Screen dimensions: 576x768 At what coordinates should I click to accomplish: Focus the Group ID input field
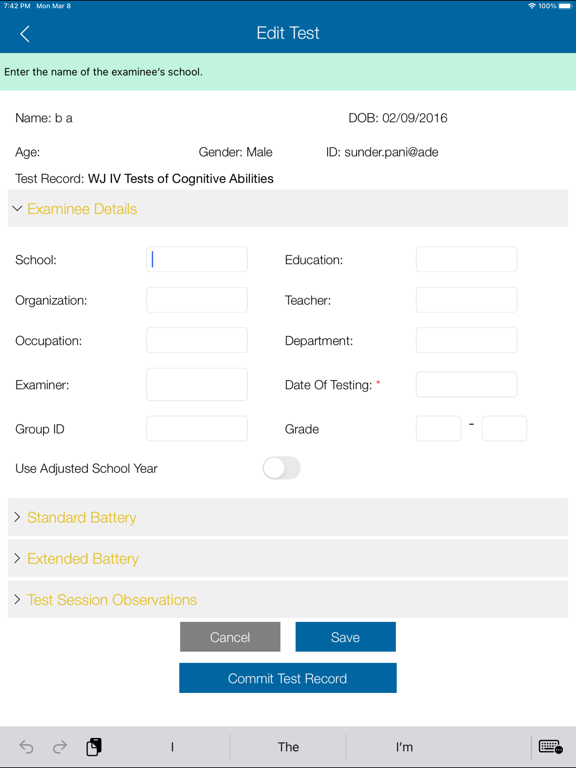point(197,429)
